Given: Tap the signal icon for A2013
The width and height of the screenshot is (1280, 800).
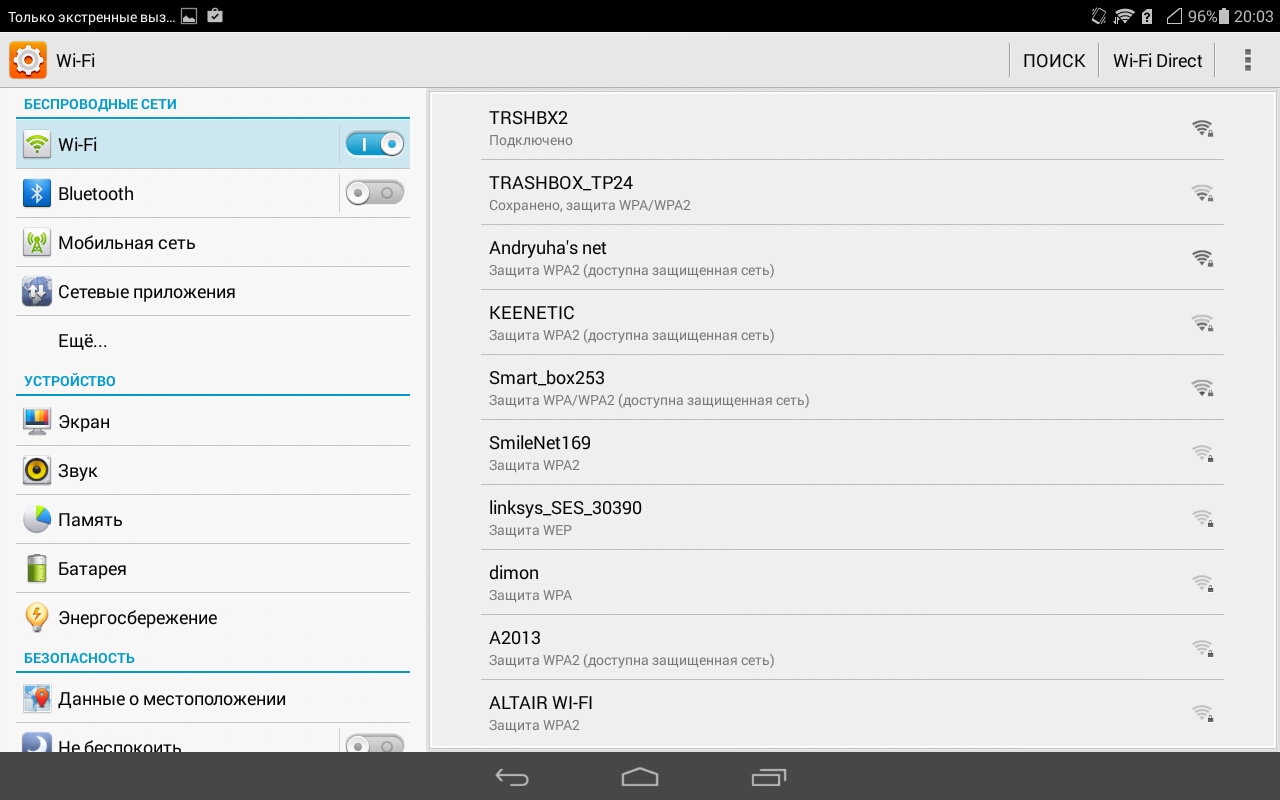Looking at the screenshot, I should (1202, 648).
